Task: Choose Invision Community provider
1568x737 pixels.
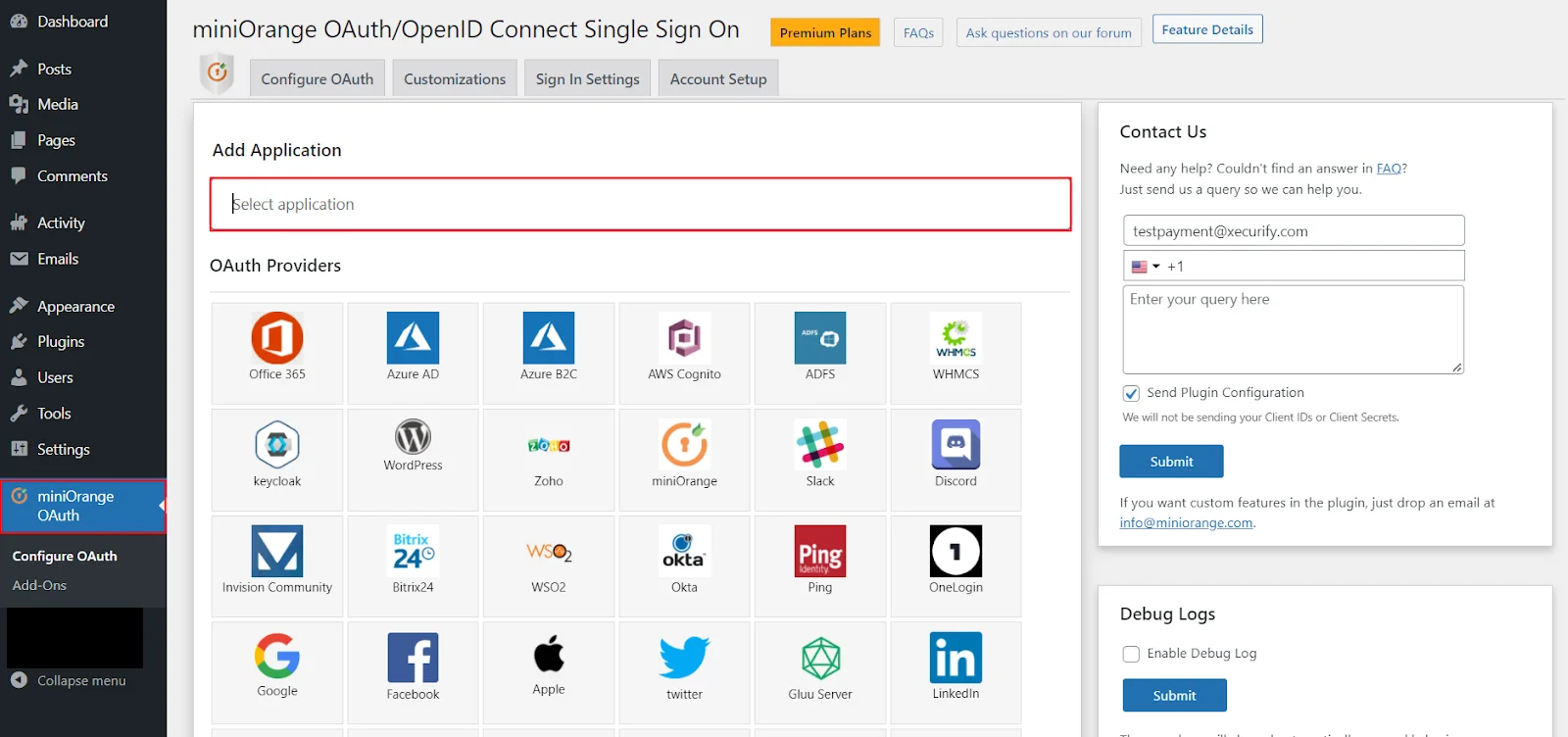Action: 277,551
